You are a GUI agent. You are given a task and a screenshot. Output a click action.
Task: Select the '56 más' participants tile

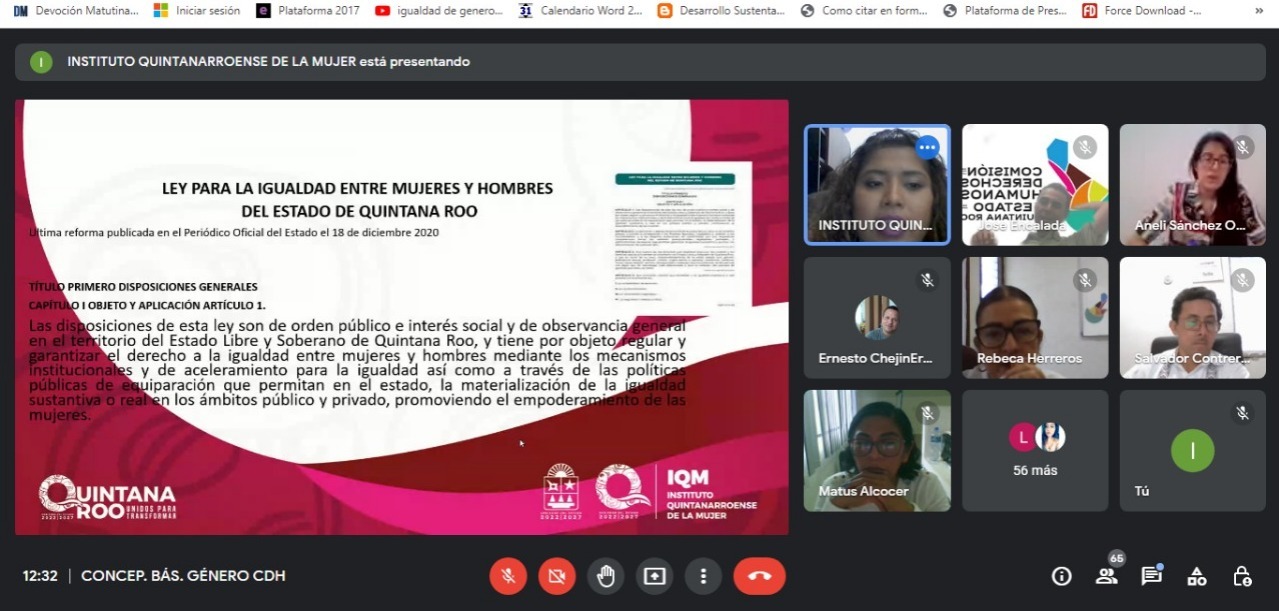[x=1035, y=450]
